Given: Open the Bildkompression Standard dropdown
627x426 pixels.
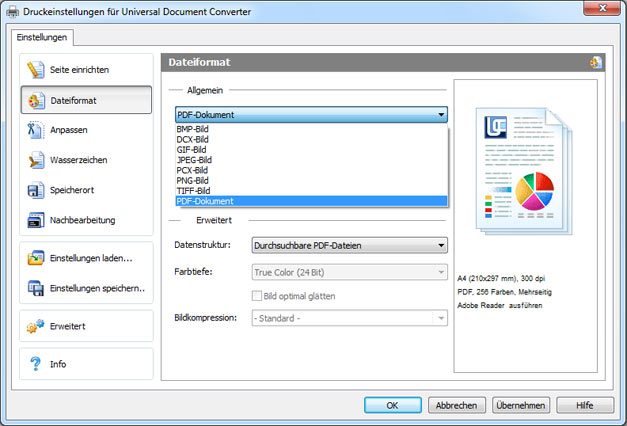Looking at the screenshot, I should (x=349, y=318).
